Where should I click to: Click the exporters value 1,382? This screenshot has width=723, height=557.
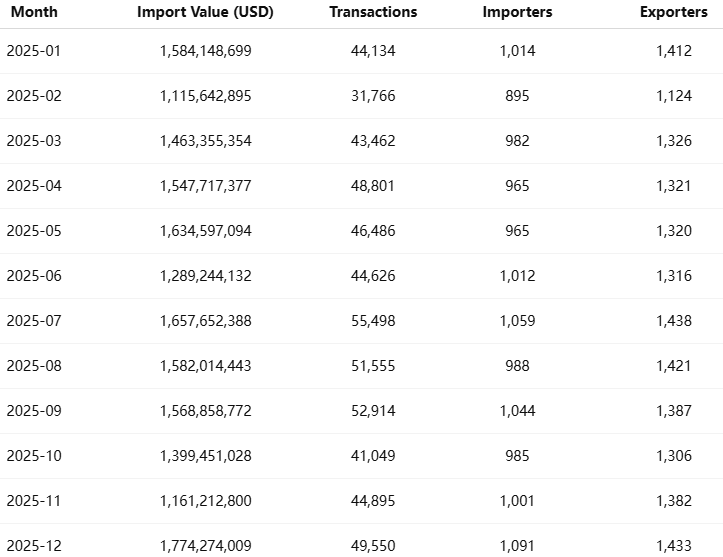pos(674,501)
